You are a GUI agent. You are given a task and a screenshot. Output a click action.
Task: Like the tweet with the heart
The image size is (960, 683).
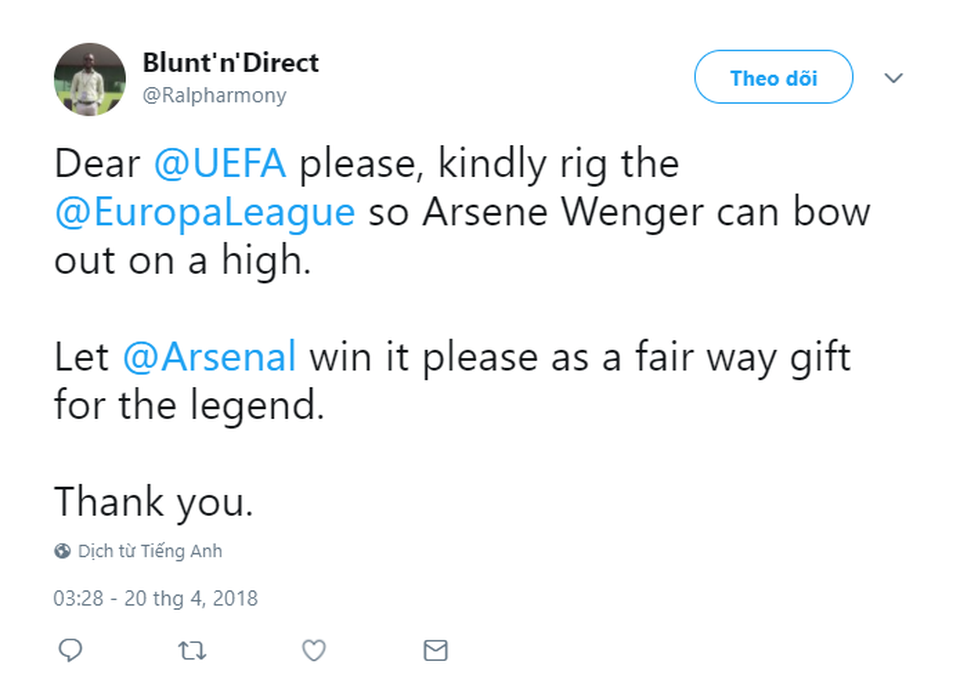(x=313, y=650)
